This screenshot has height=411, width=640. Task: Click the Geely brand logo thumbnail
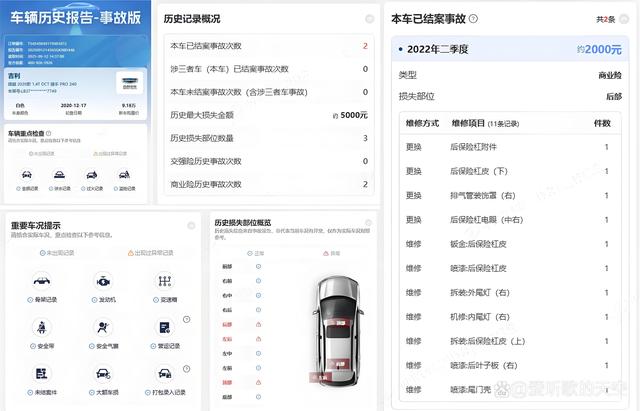click(x=129, y=83)
